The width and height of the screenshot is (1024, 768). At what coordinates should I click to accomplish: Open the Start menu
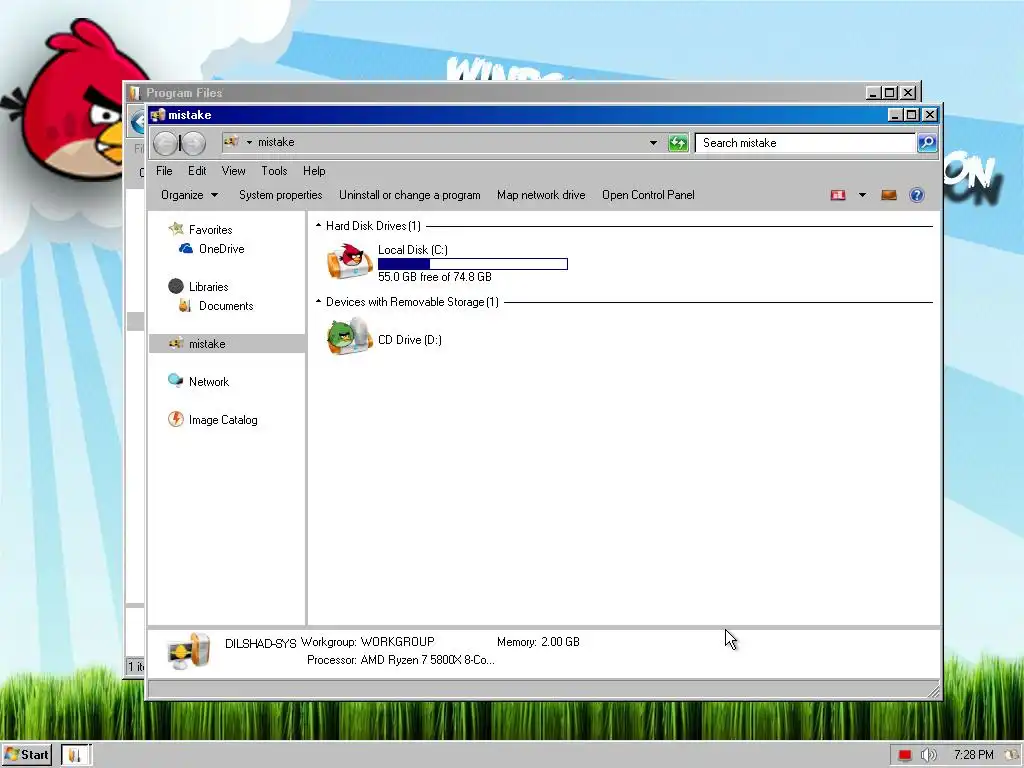click(x=26, y=755)
